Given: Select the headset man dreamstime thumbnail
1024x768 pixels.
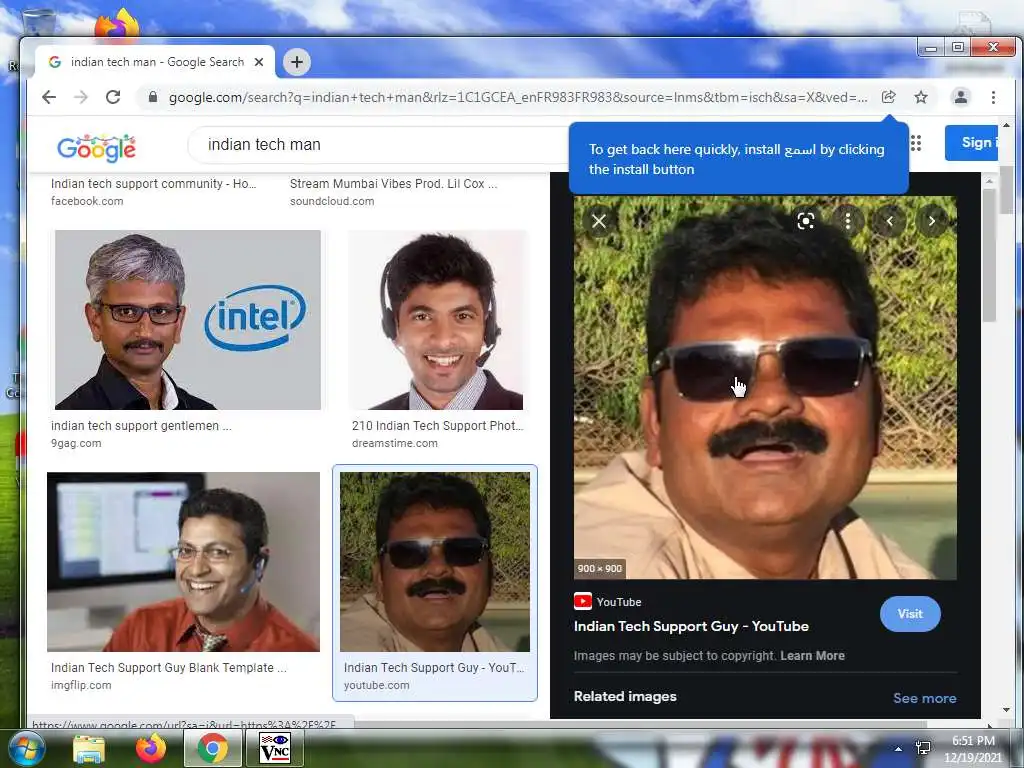Looking at the screenshot, I should [438, 320].
